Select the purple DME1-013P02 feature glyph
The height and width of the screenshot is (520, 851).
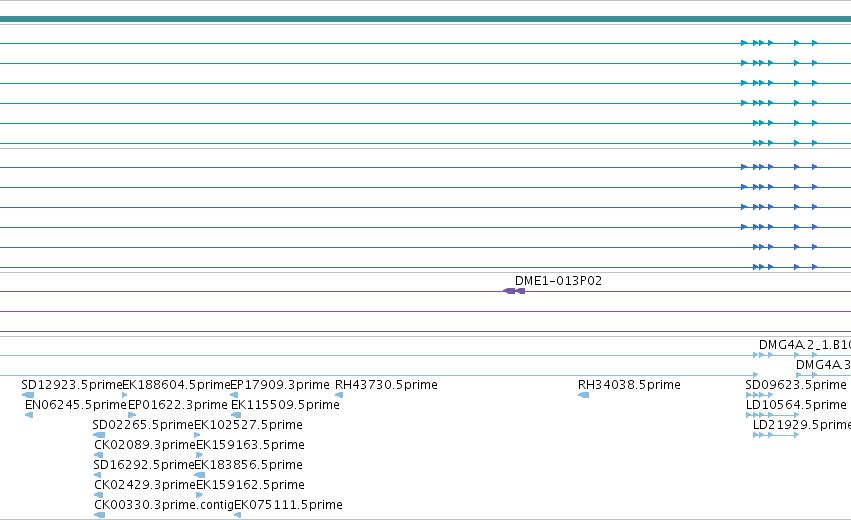pos(514,291)
